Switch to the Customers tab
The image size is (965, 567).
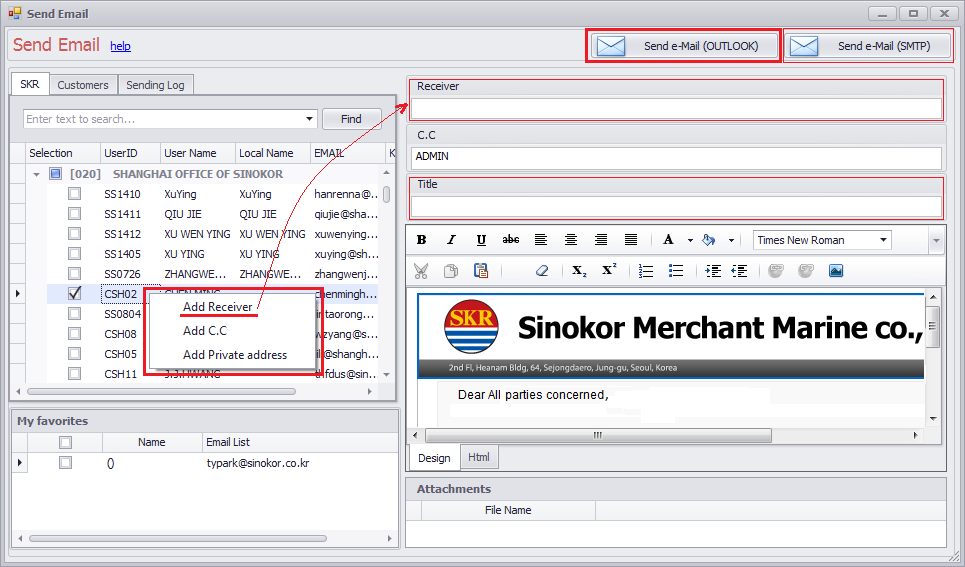click(x=83, y=85)
